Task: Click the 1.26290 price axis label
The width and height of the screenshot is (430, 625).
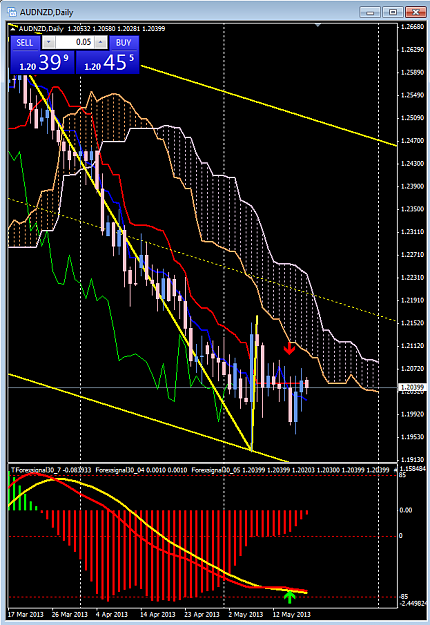Action: [412, 50]
